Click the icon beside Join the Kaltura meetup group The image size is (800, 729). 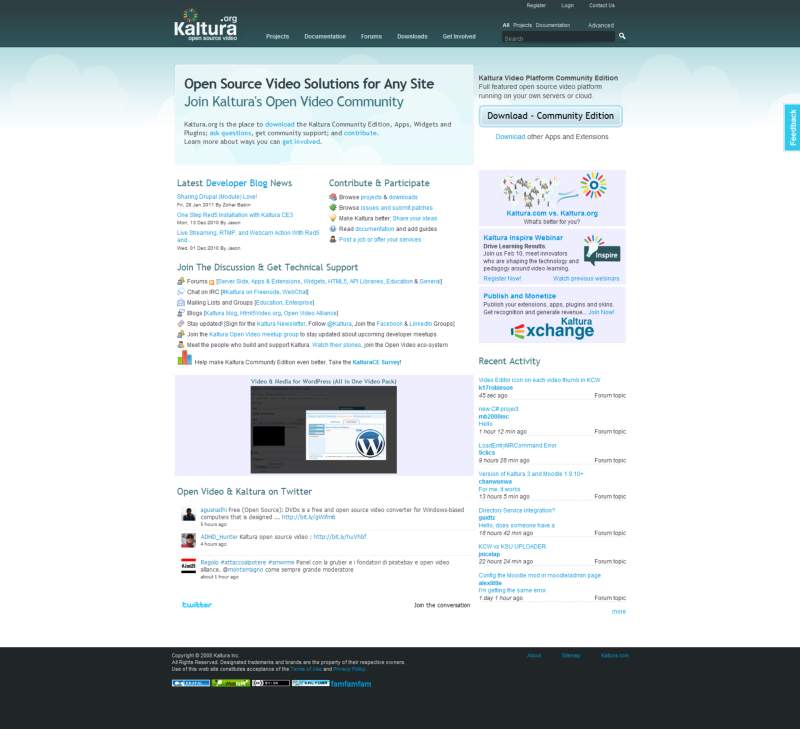point(181,334)
